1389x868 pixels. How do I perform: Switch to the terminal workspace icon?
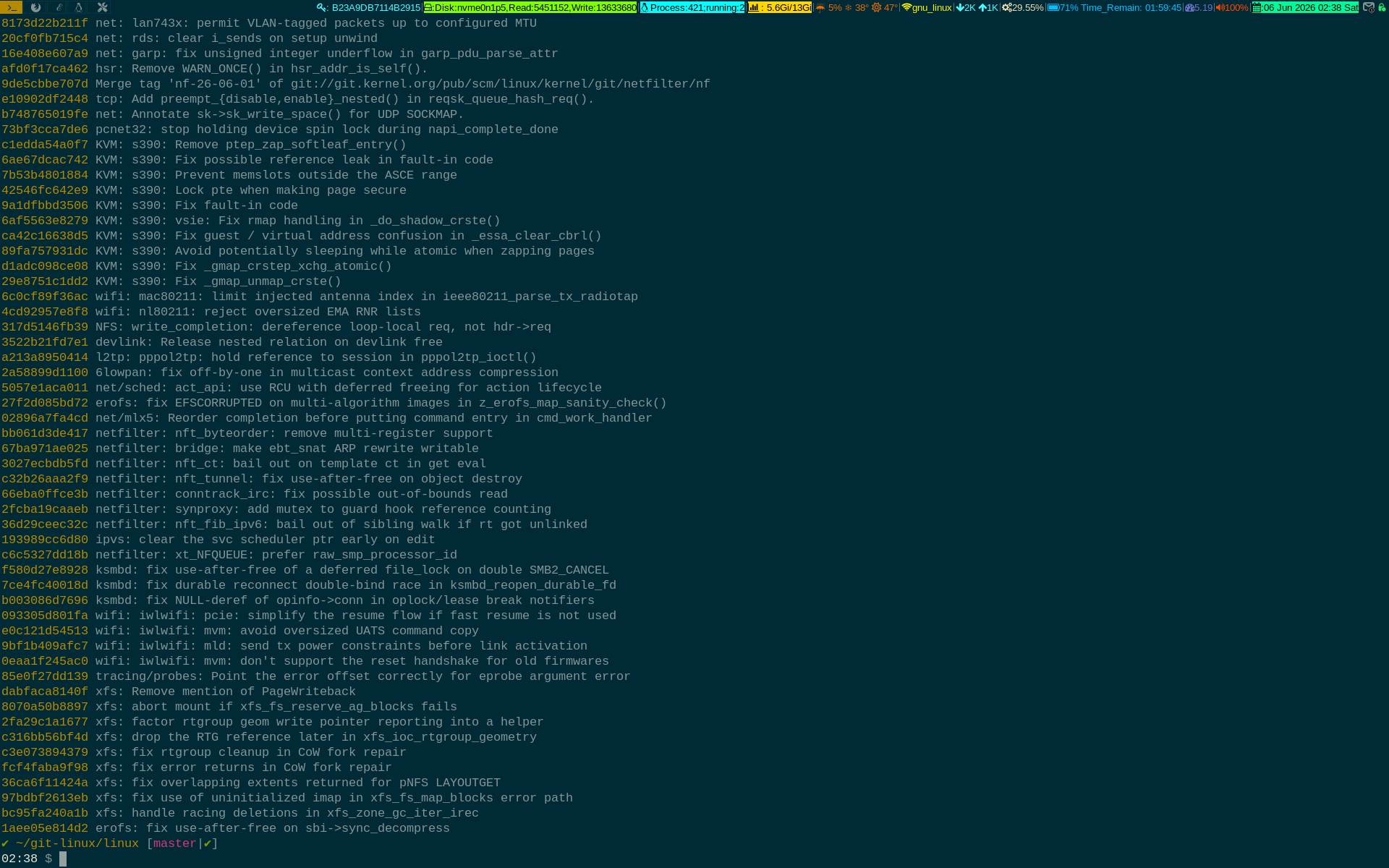(x=12, y=7)
